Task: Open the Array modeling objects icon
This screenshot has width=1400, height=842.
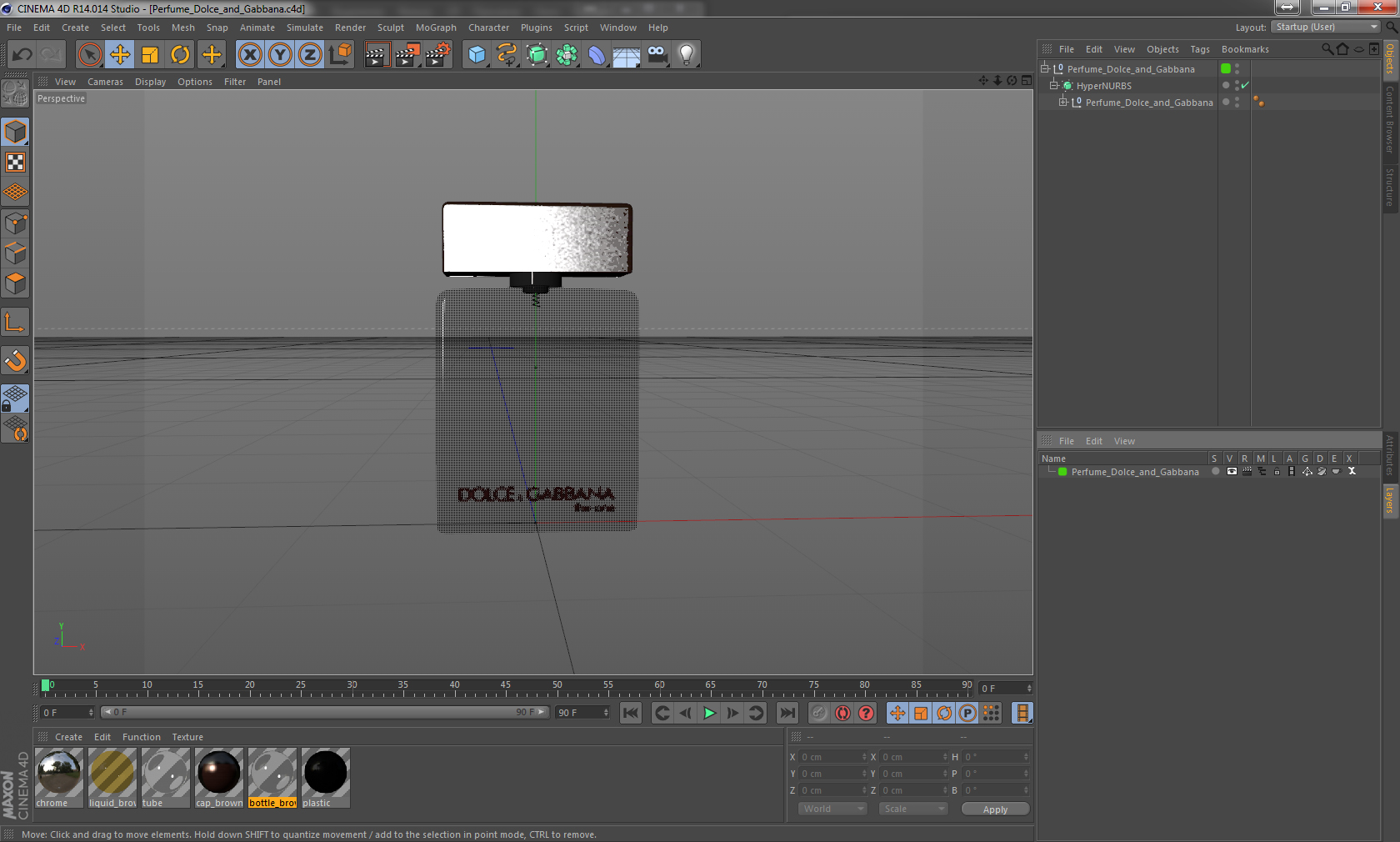Action: tap(567, 55)
